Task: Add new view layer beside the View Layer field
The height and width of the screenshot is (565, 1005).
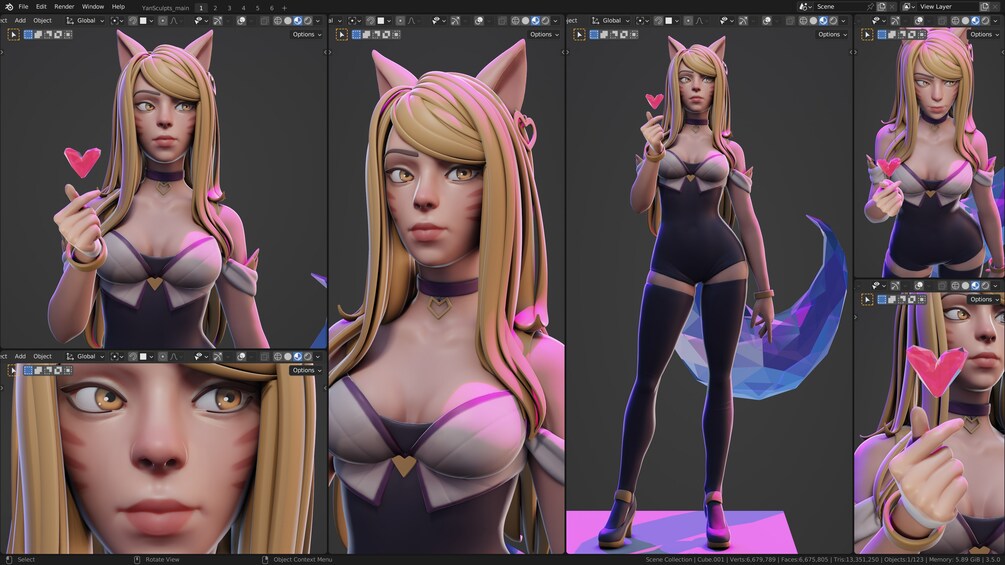Action: [x=984, y=6]
